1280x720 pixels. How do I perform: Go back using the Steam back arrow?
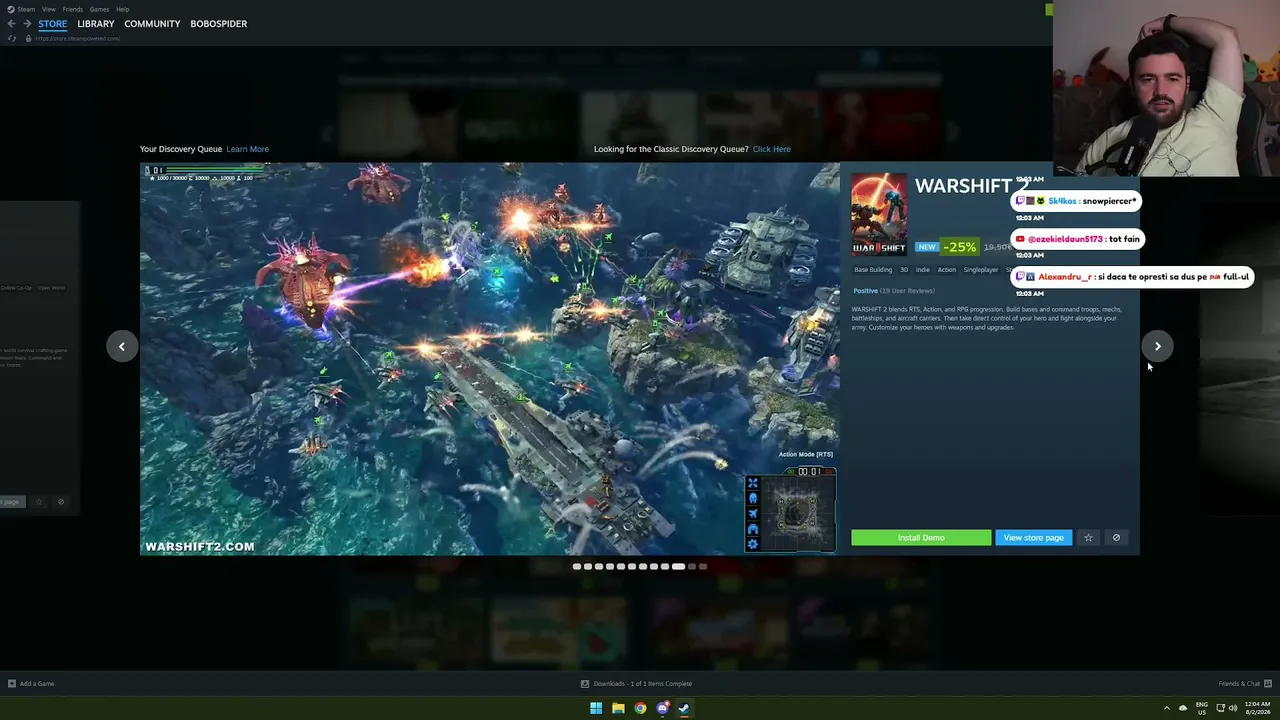[x=11, y=24]
